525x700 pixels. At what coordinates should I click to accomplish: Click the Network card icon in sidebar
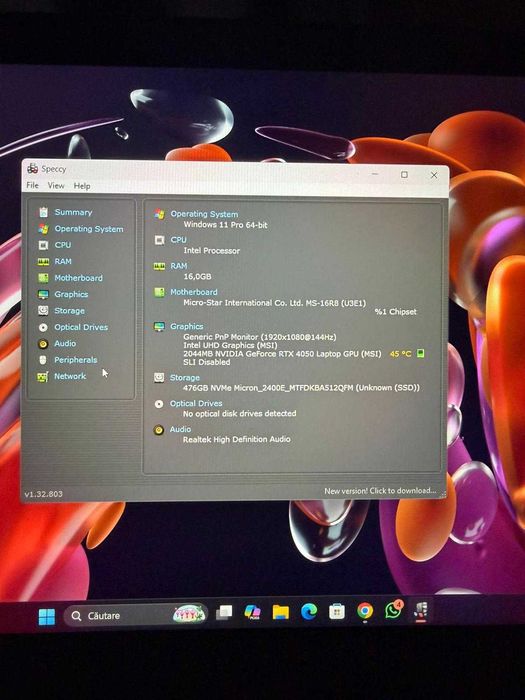tap(42, 377)
